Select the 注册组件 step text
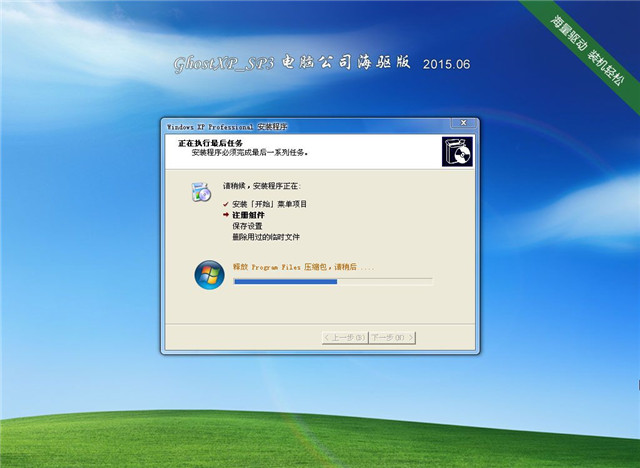The image size is (640, 468). coord(248,215)
